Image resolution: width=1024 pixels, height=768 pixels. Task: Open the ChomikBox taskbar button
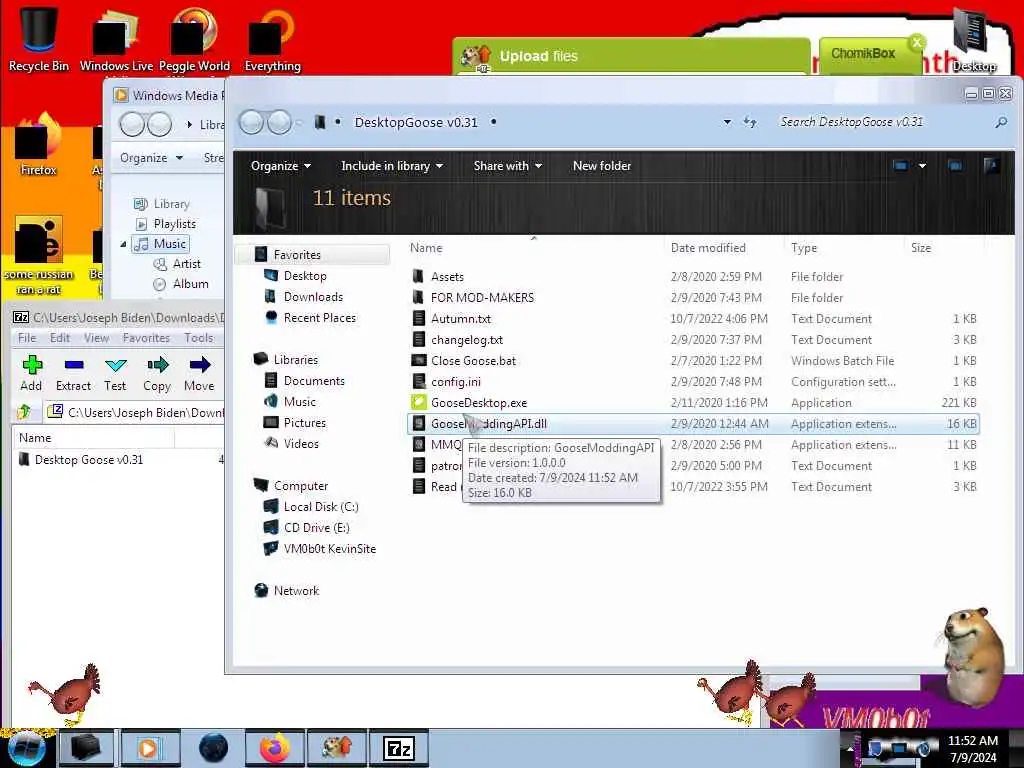[337, 748]
